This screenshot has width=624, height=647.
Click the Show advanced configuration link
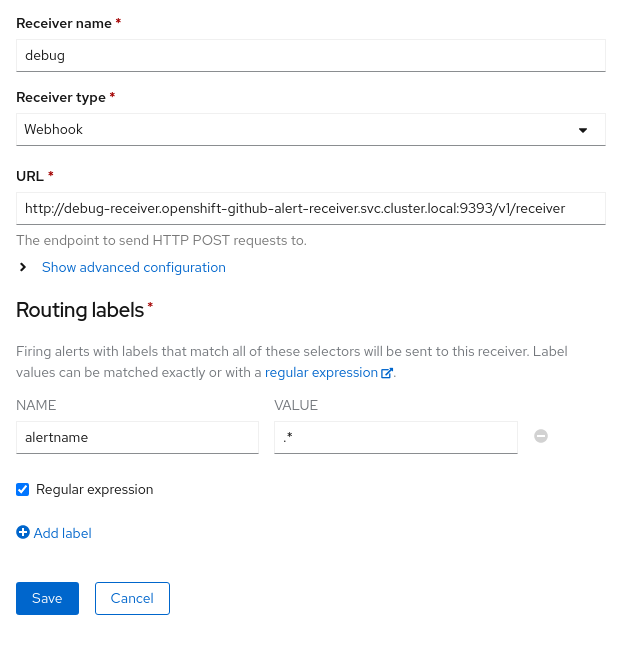(133, 268)
